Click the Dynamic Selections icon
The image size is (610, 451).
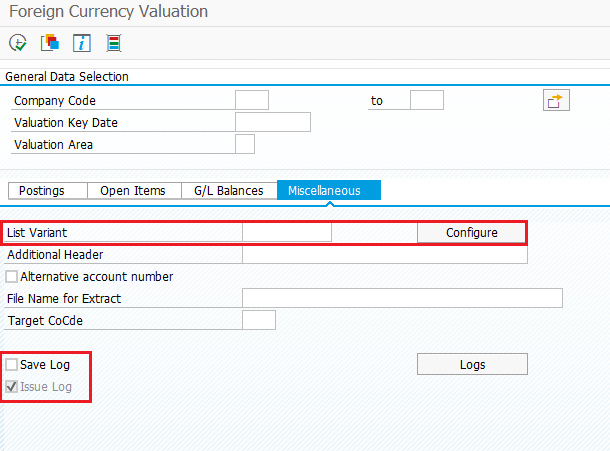(114, 43)
